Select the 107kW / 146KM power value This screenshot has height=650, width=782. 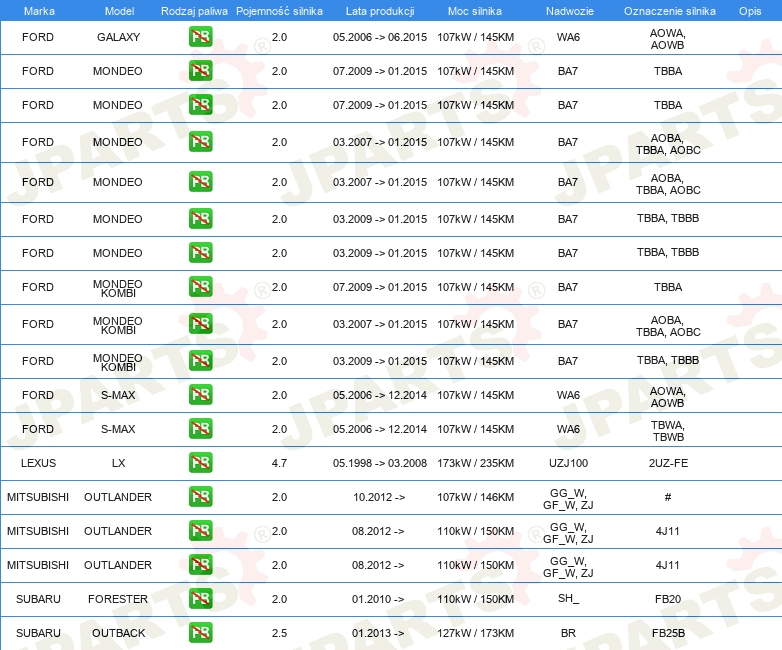pos(475,497)
